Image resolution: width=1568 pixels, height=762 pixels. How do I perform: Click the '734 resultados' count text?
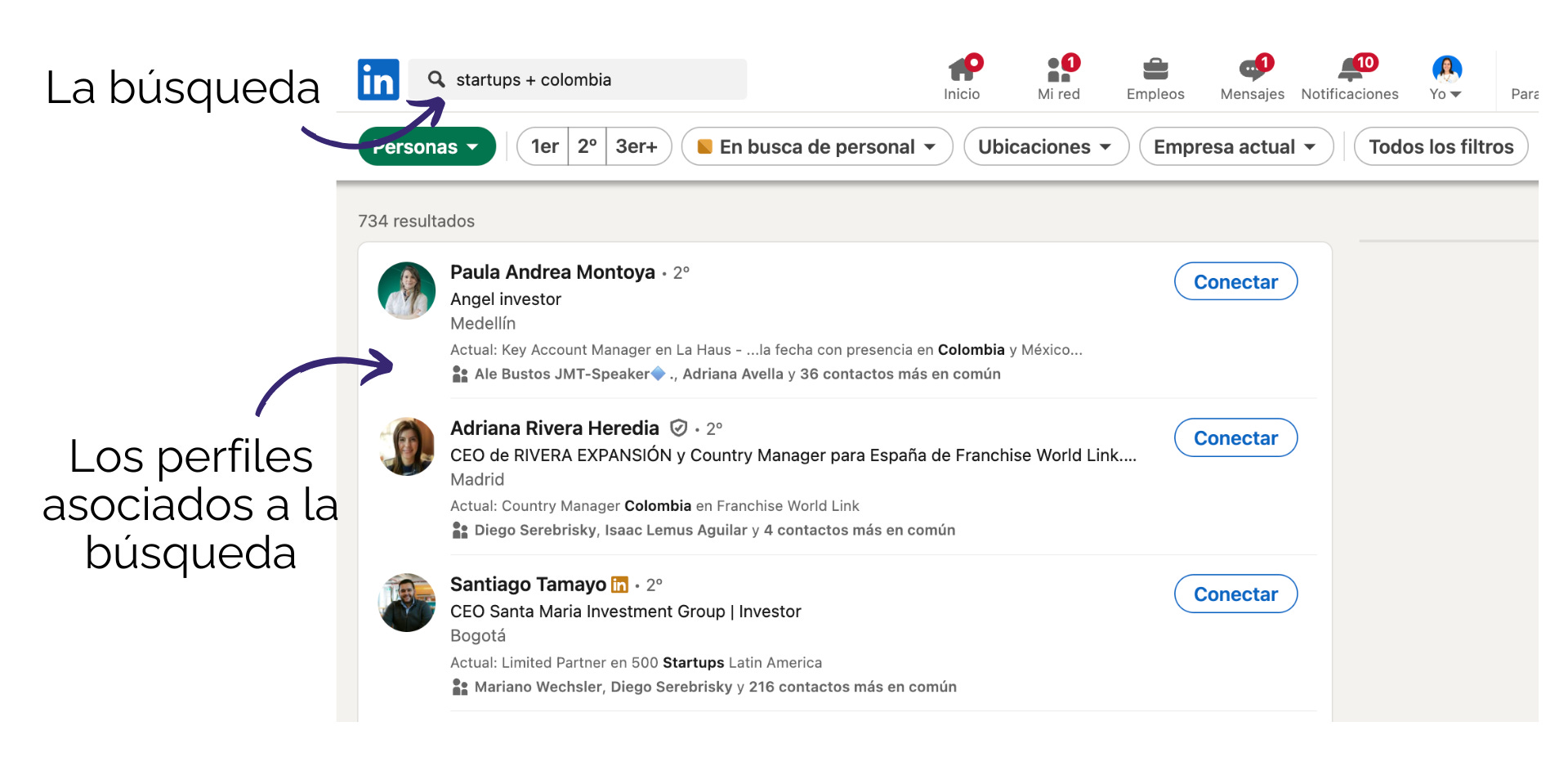point(416,222)
